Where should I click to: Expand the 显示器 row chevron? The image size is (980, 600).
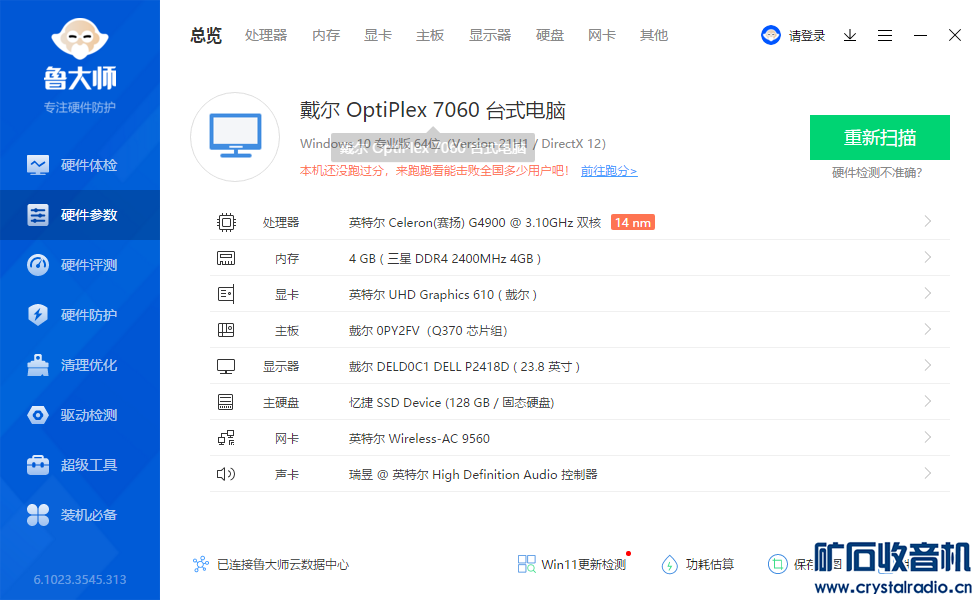pyautogui.click(x=928, y=365)
